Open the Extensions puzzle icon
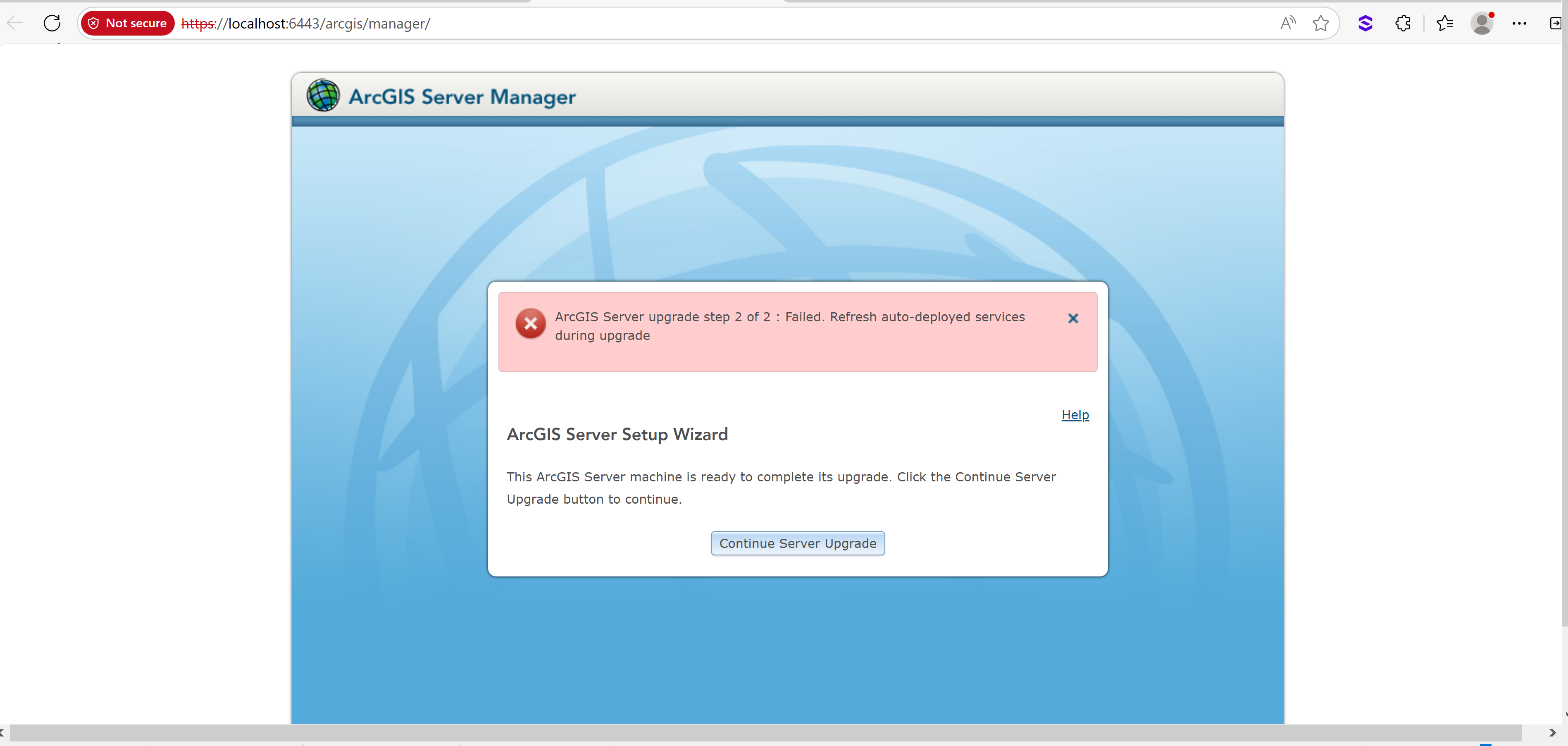This screenshot has width=1568, height=746. [x=1402, y=23]
